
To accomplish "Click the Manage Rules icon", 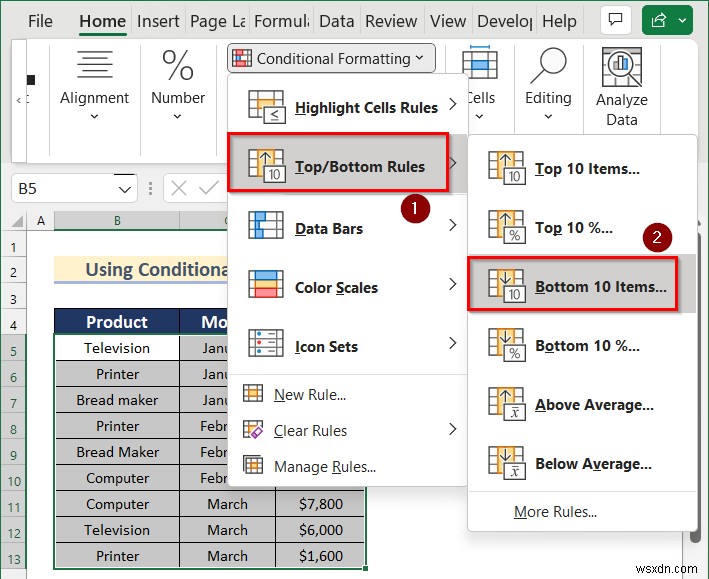I will tap(253, 465).
